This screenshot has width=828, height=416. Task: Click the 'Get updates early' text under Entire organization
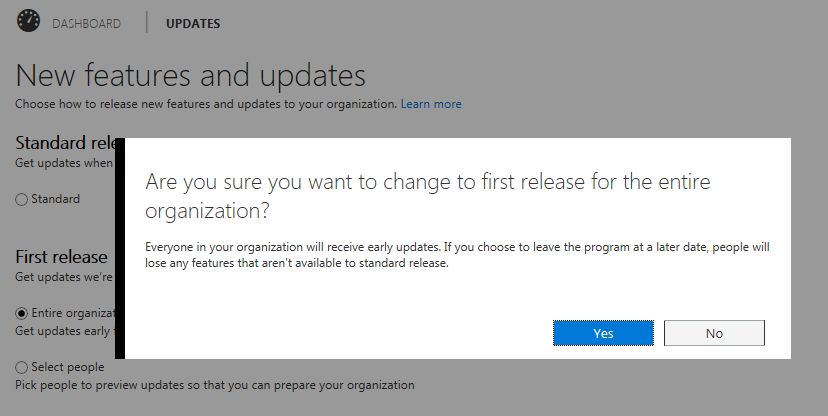tap(64, 331)
